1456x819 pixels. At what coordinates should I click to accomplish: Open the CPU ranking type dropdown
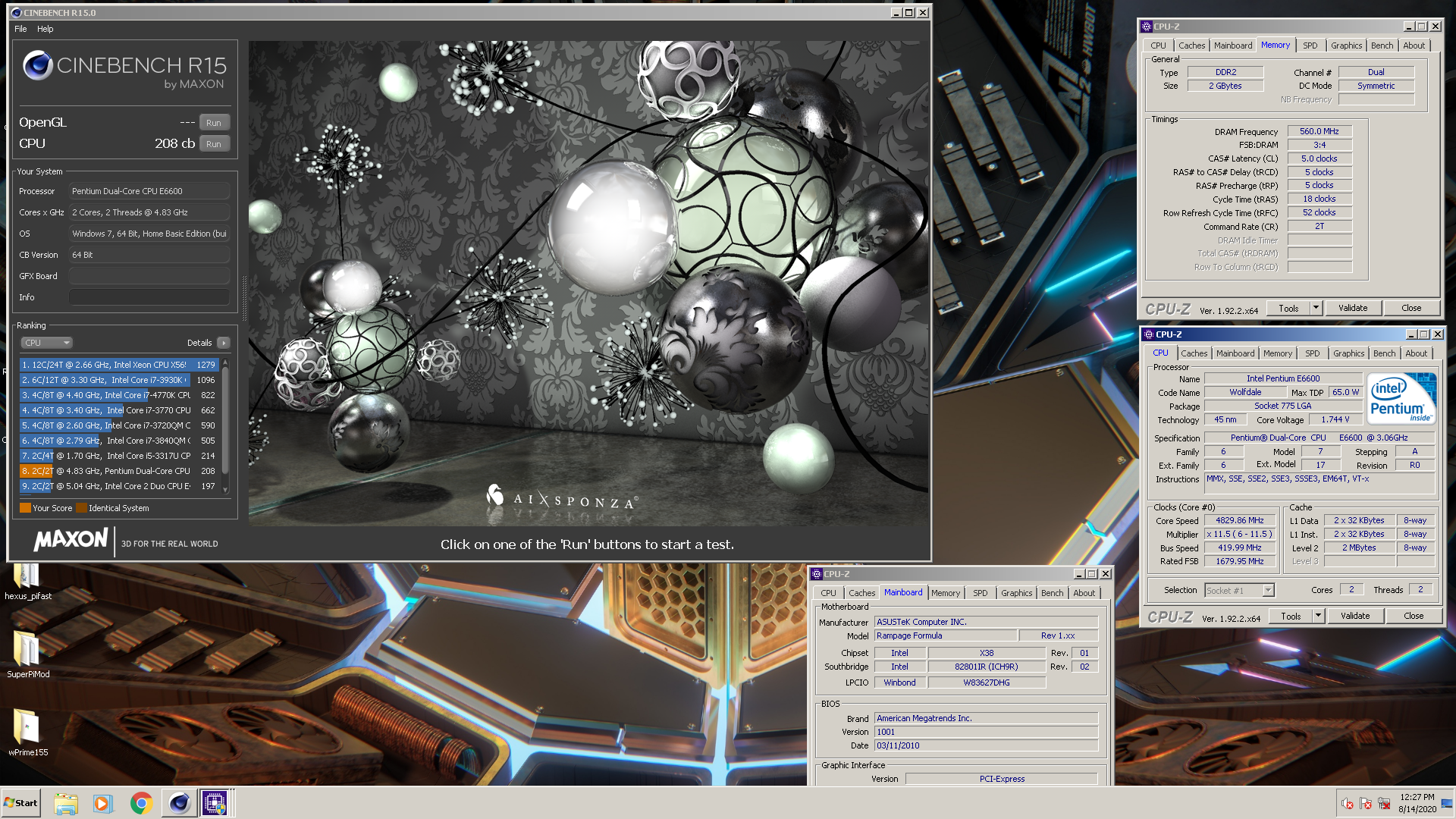tap(46, 343)
